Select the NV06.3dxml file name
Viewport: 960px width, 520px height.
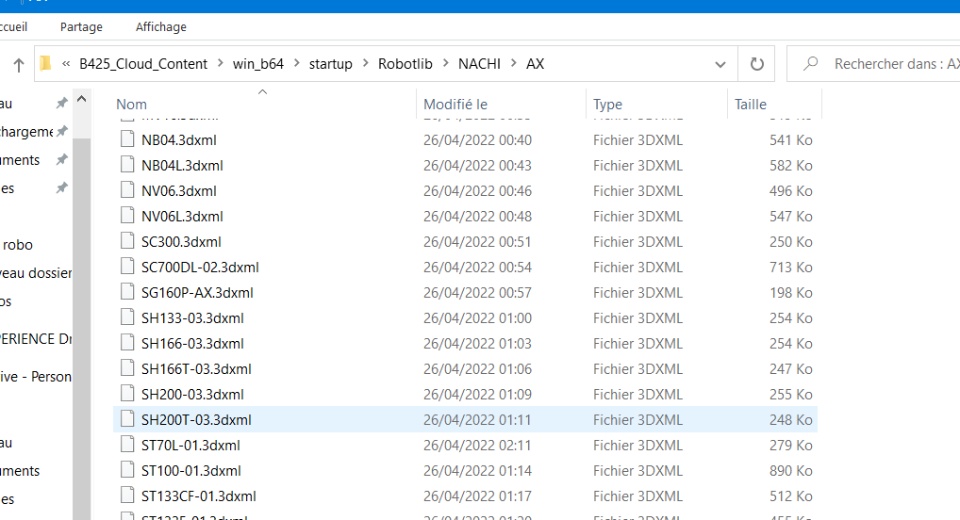point(179,191)
